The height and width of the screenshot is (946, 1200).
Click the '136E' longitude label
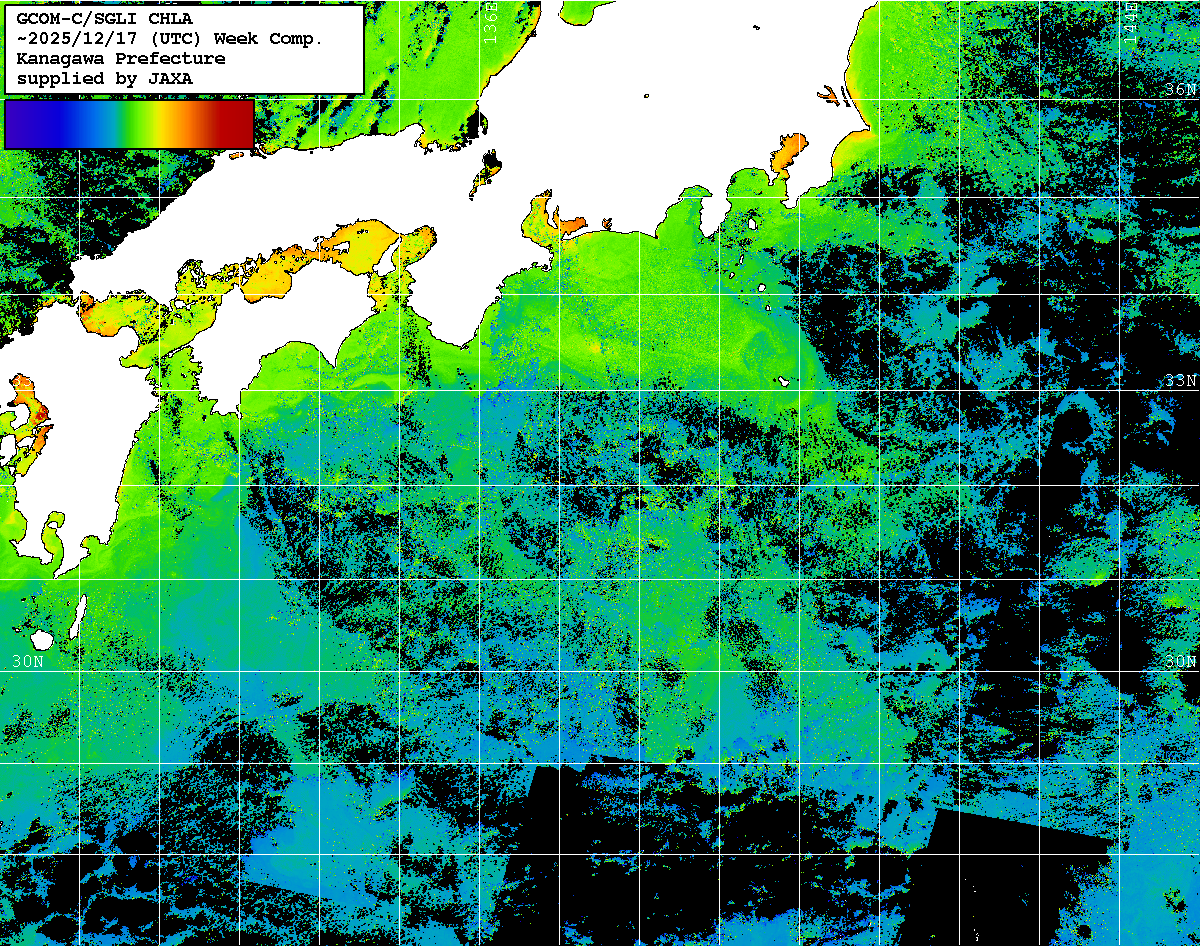tap(489, 22)
